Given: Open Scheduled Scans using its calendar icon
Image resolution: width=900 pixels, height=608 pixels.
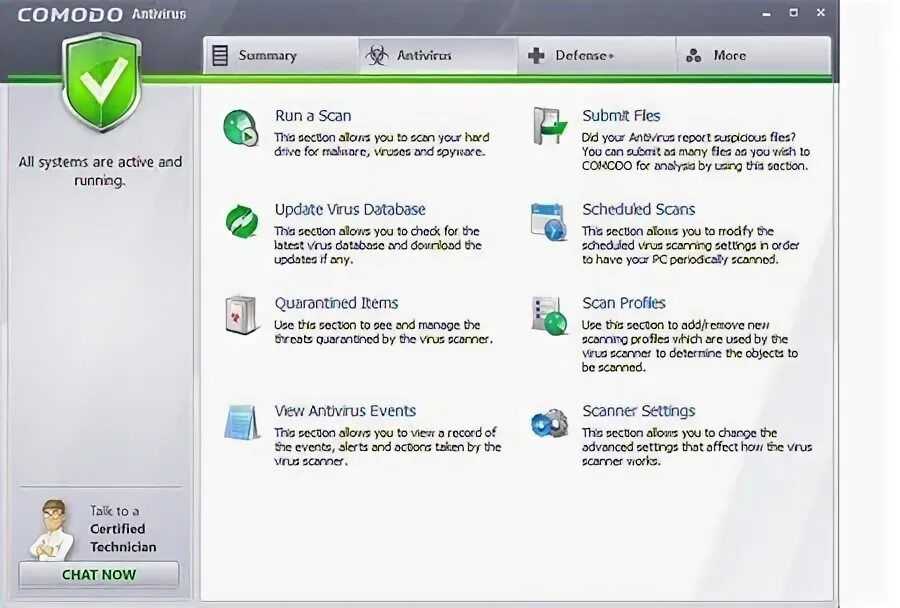Looking at the screenshot, I should pos(547,221).
